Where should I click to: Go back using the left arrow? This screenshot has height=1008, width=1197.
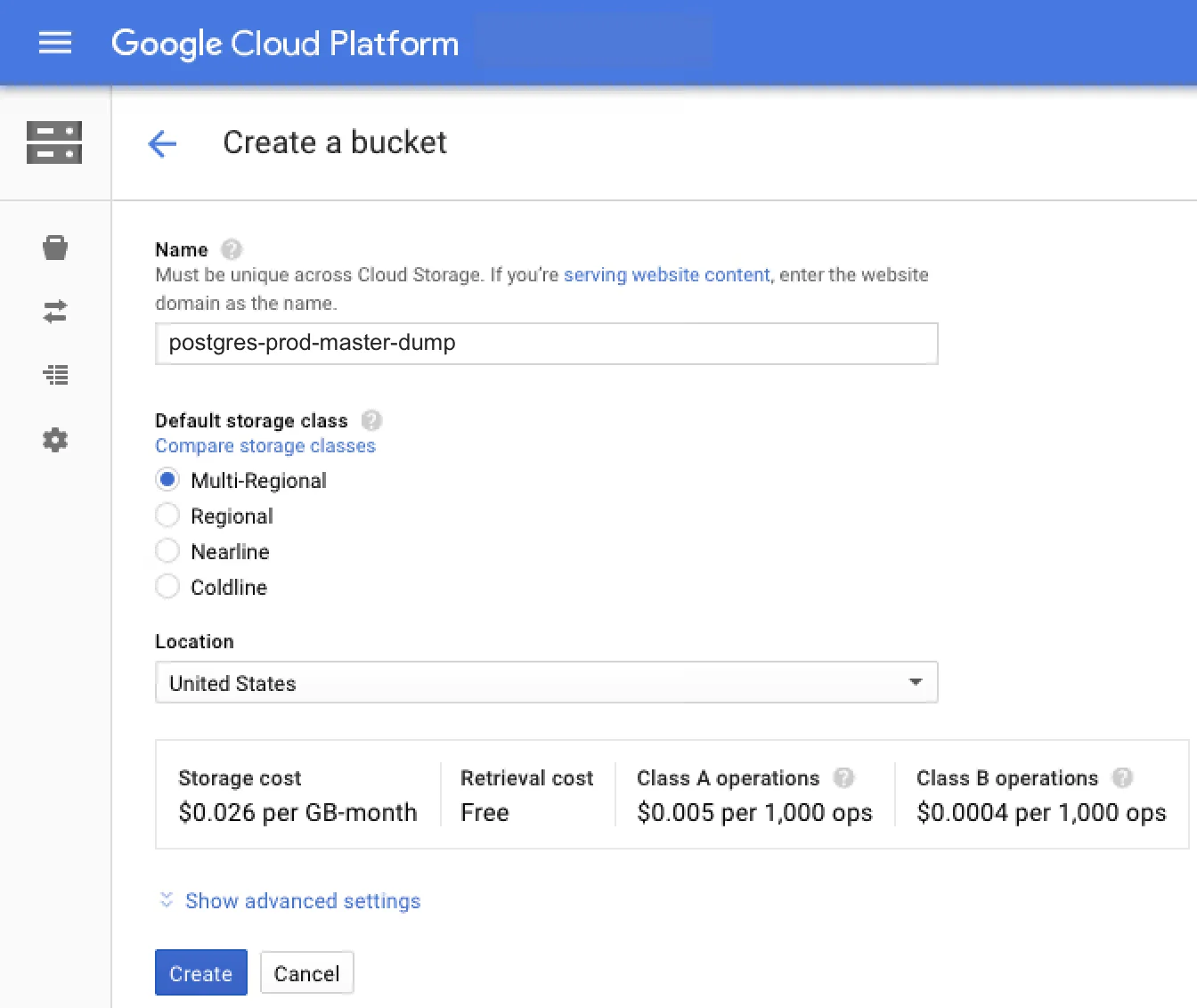[x=162, y=143]
